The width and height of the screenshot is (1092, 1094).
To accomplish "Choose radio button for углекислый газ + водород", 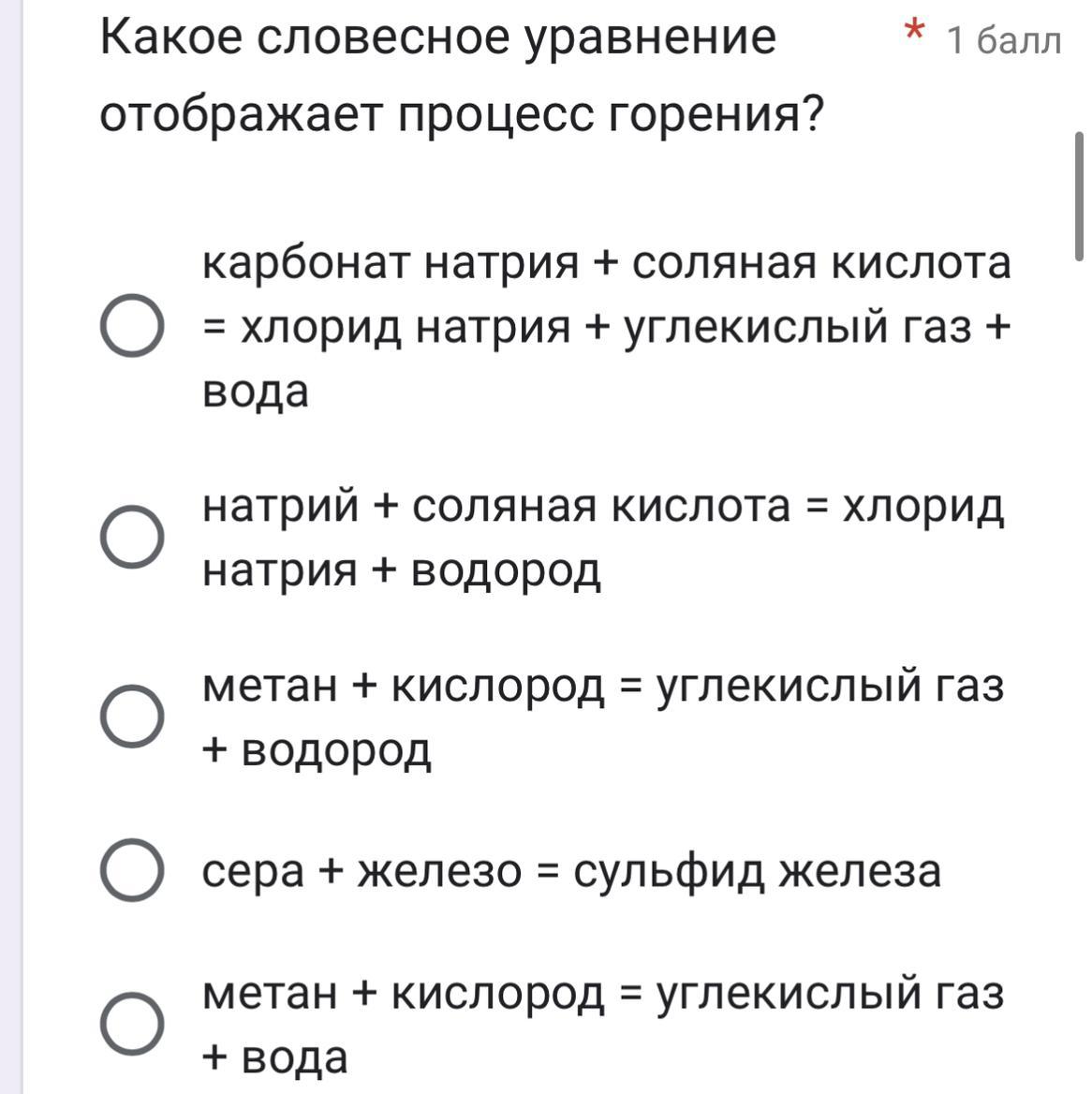I will (132, 716).
